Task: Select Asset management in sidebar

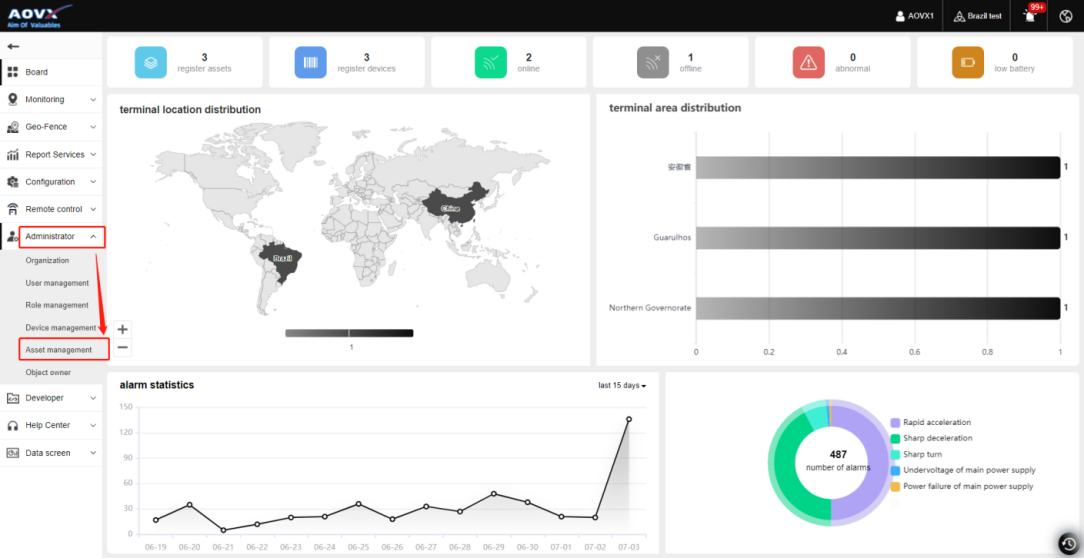Action: tap(59, 350)
